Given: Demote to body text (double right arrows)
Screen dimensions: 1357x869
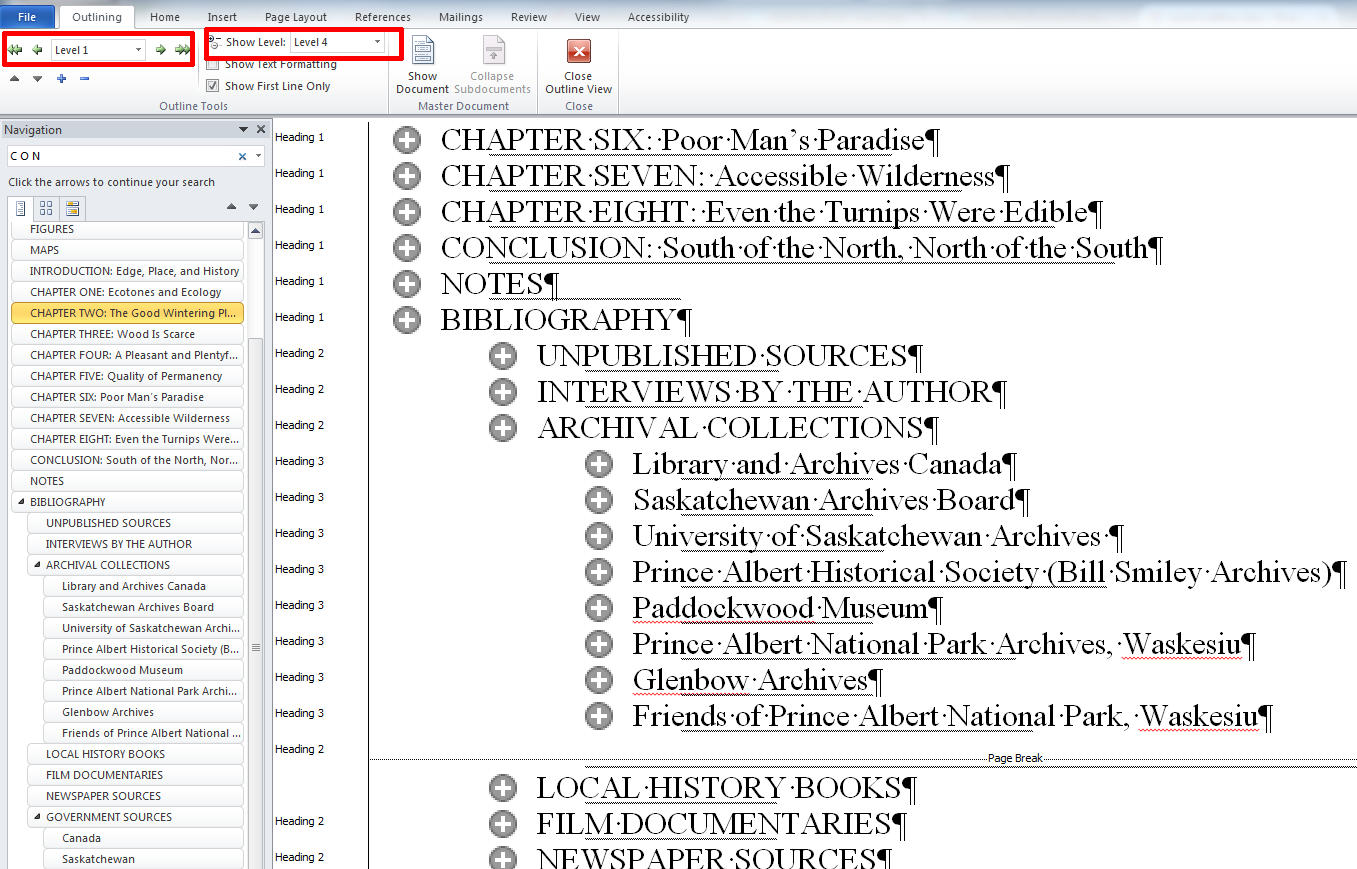Looking at the screenshot, I should click(x=182, y=50).
